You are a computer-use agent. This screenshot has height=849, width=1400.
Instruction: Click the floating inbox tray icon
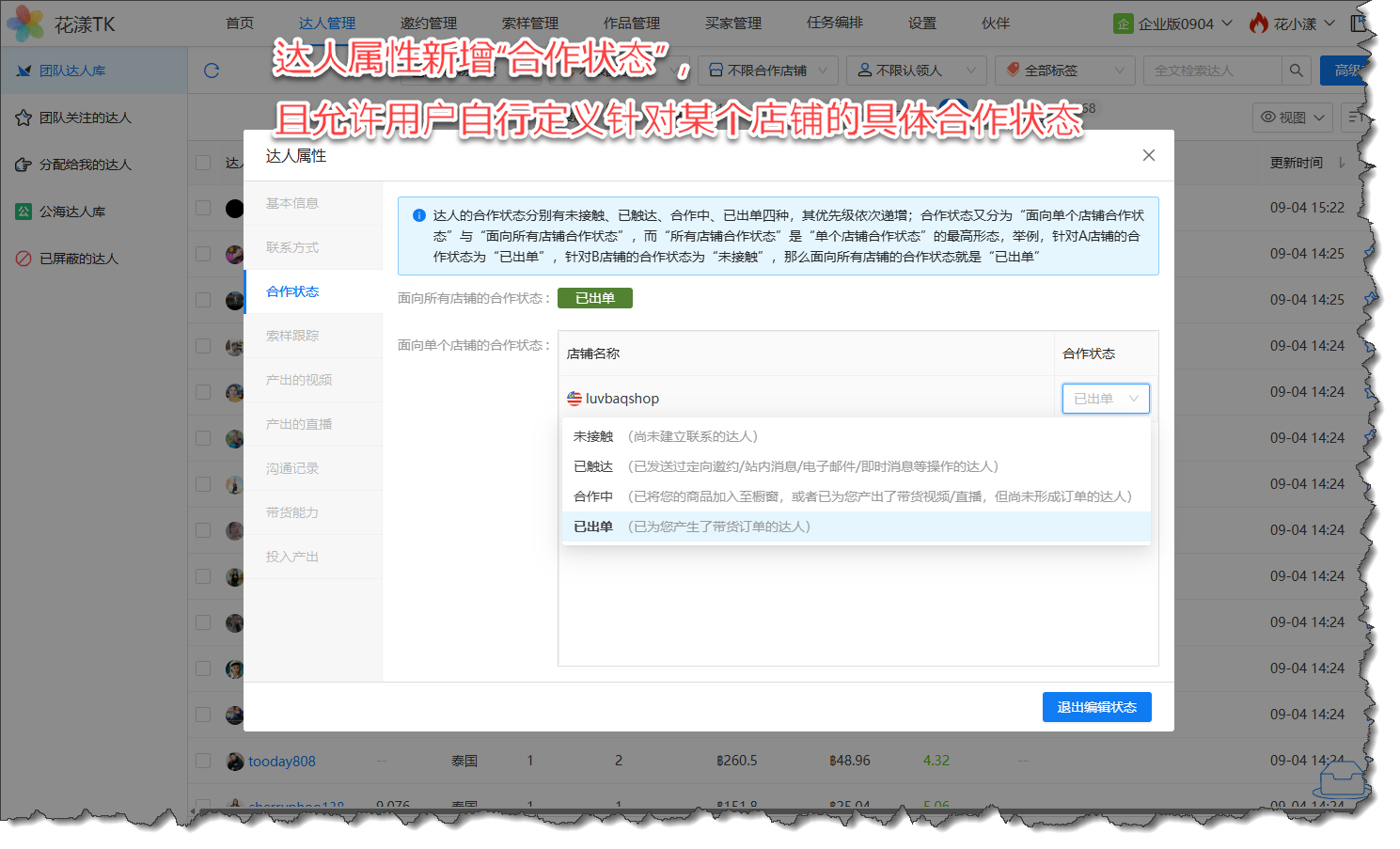click(1342, 778)
